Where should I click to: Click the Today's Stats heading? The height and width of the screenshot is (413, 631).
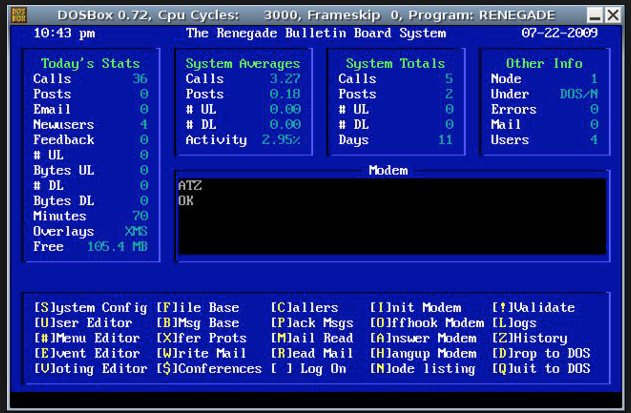pos(90,64)
